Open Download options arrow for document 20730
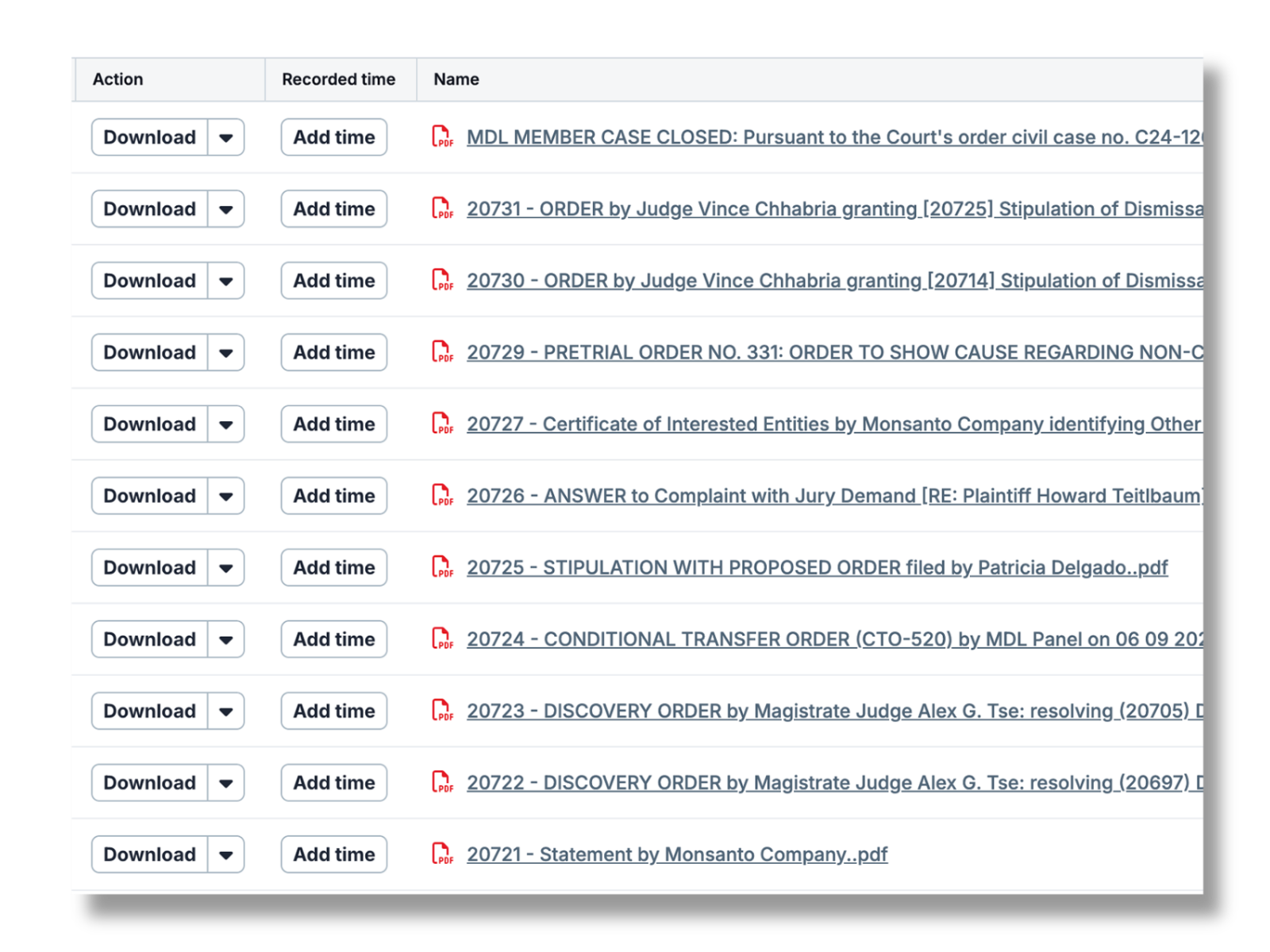1270x952 pixels. [x=226, y=281]
